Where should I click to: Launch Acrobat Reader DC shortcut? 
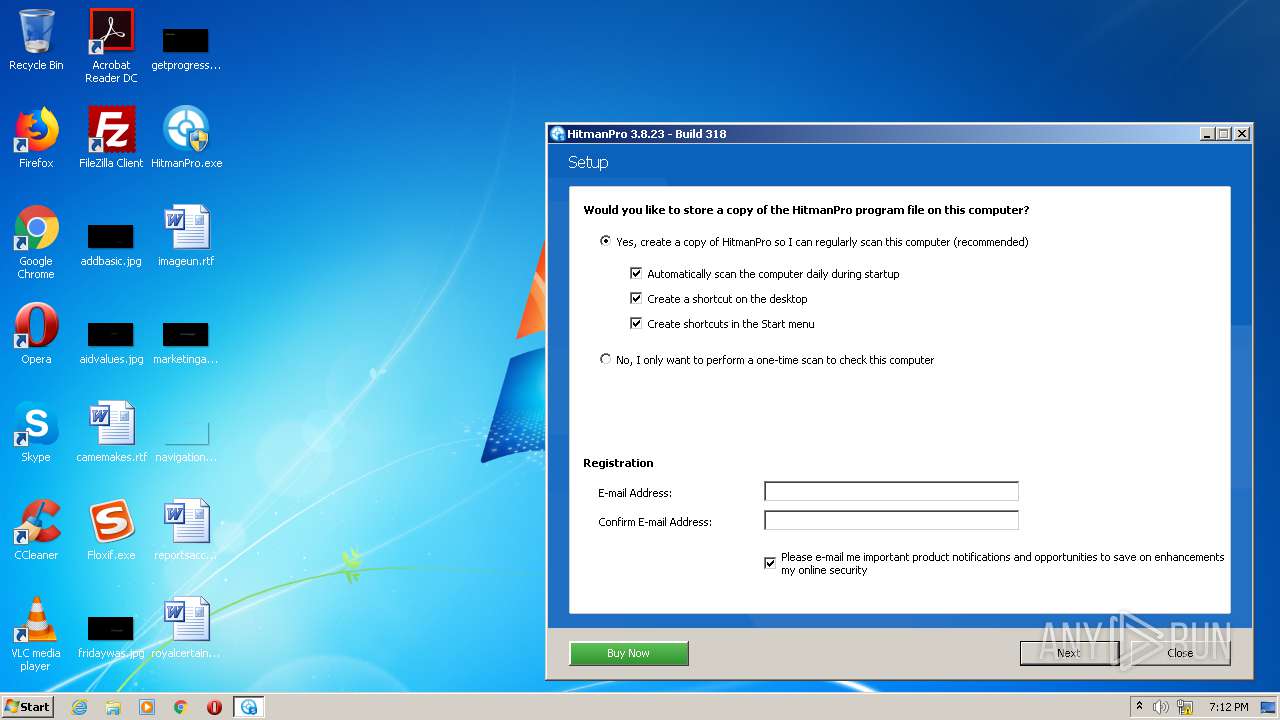tap(111, 46)
